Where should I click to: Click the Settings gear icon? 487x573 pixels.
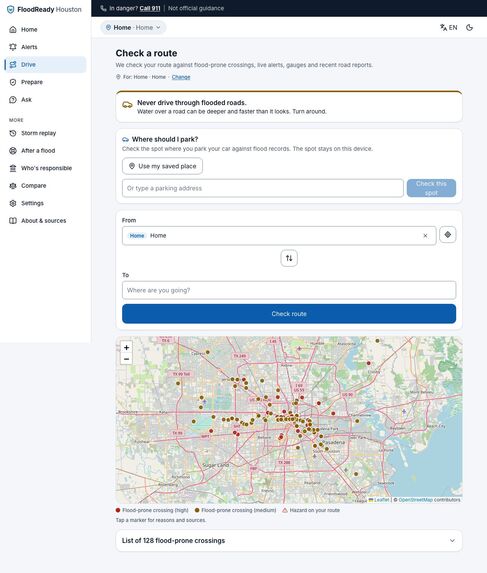[13, 203]
